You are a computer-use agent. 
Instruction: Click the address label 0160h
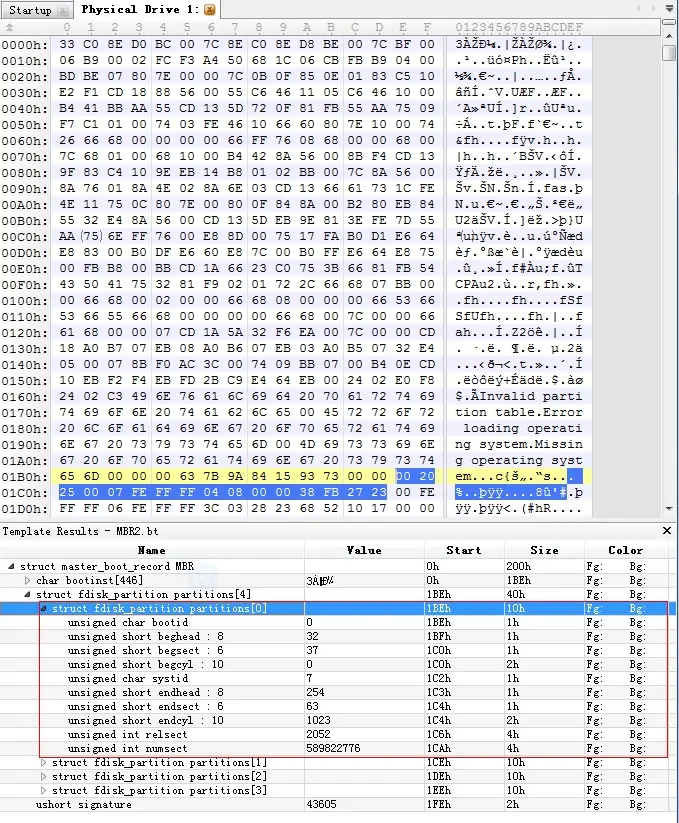point(24,397)
